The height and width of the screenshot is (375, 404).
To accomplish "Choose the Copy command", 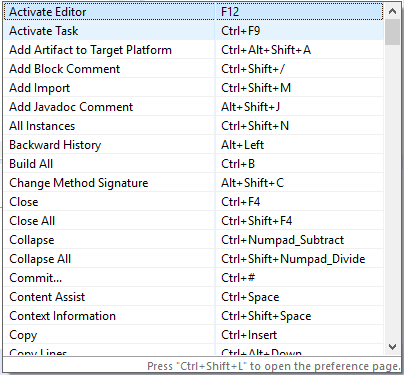I will coord(193,335).
